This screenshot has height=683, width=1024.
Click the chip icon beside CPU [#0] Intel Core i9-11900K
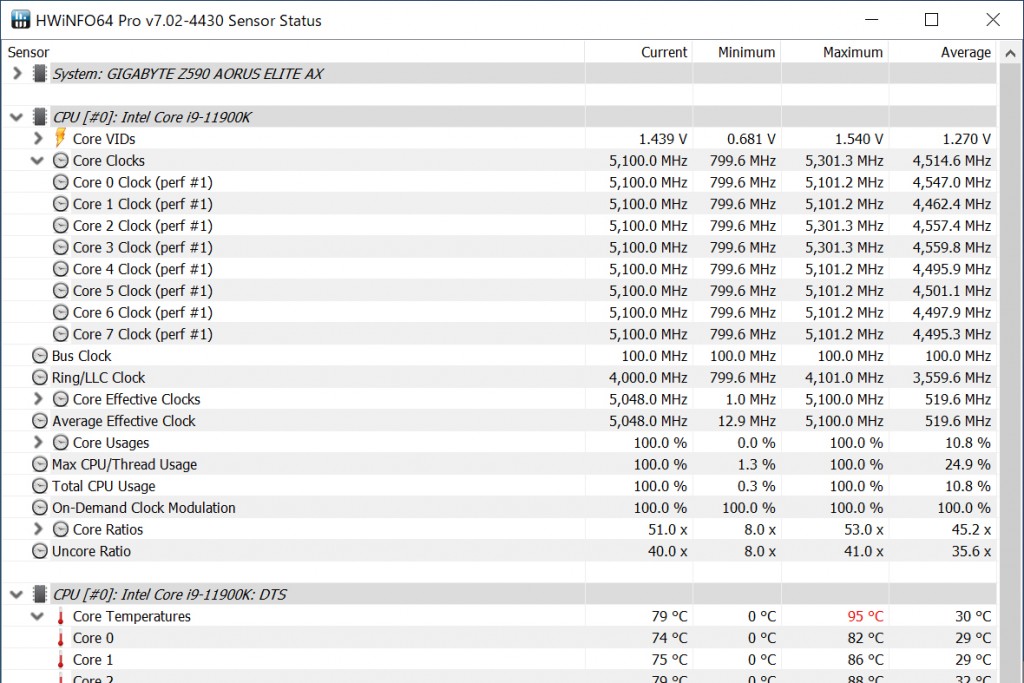pyautogui.click(x=40, y=118)
